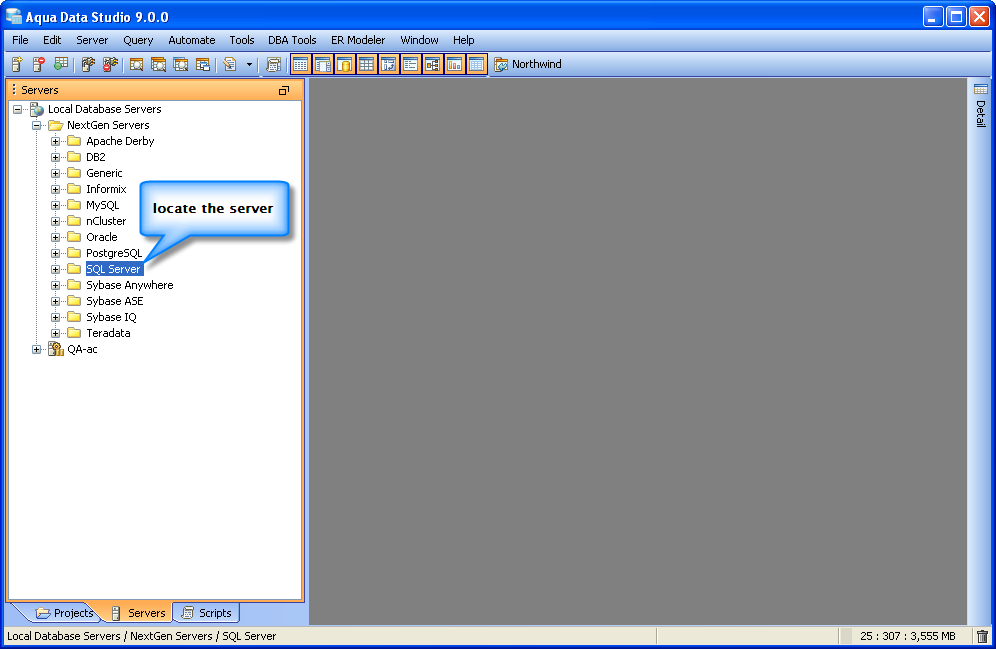Click the second magnifier query window icon
This screenshot has width=996, height=649.
[x=158, y=64]
